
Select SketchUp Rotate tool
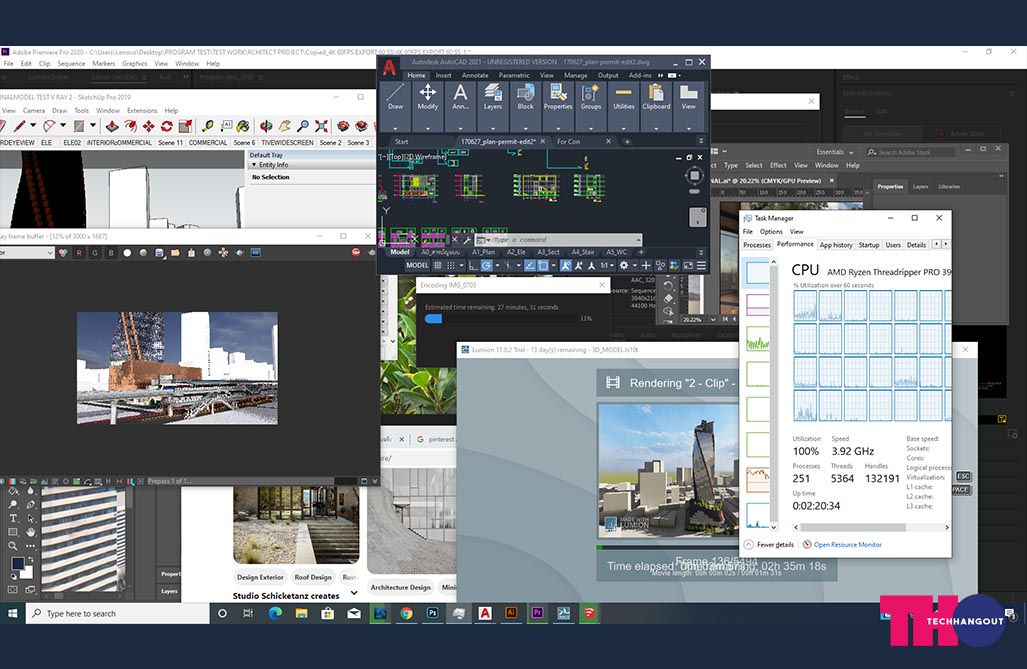[x=167, y=126]
